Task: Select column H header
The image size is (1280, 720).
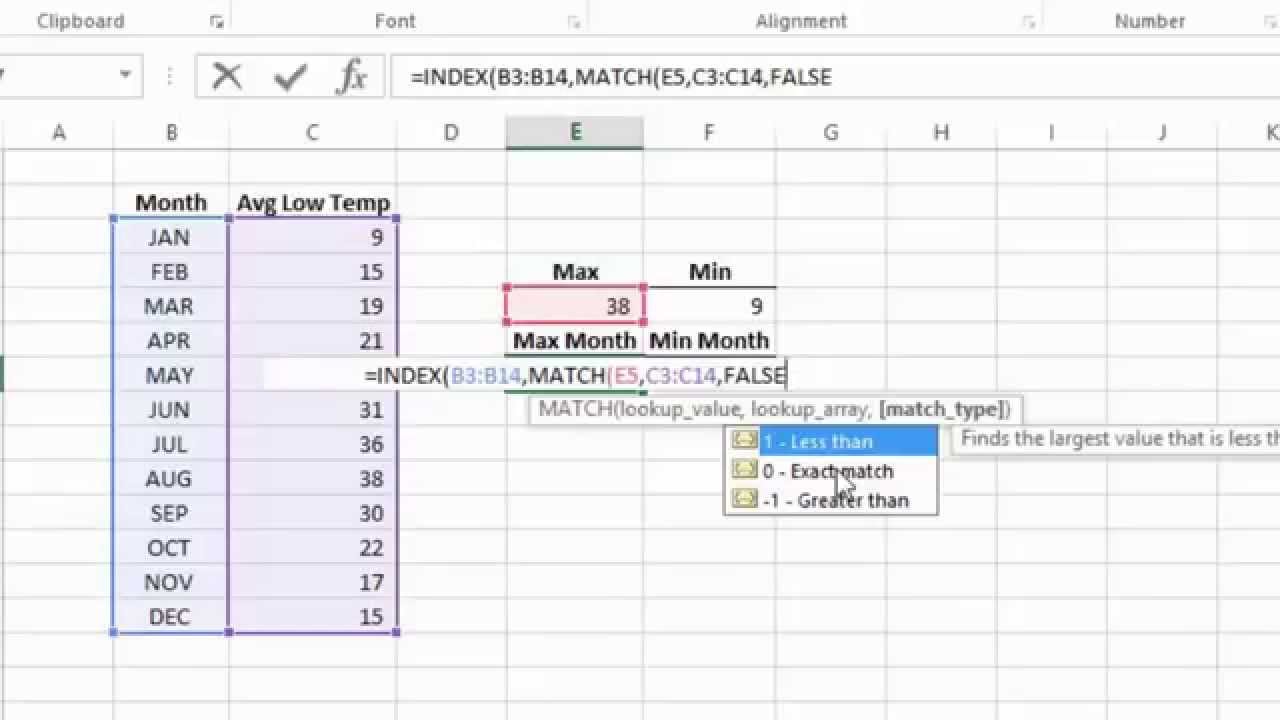Action: [x=941, y=132]
